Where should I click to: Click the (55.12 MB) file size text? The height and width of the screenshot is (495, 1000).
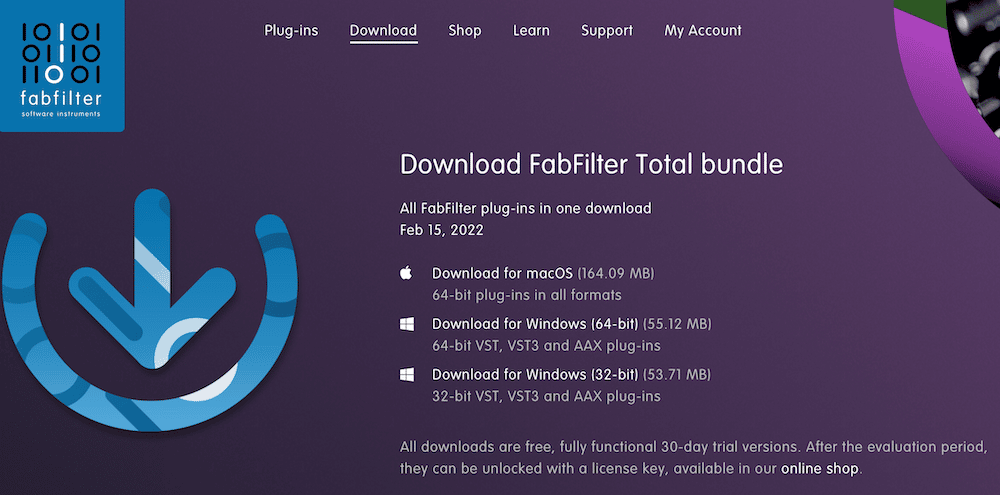677,324
